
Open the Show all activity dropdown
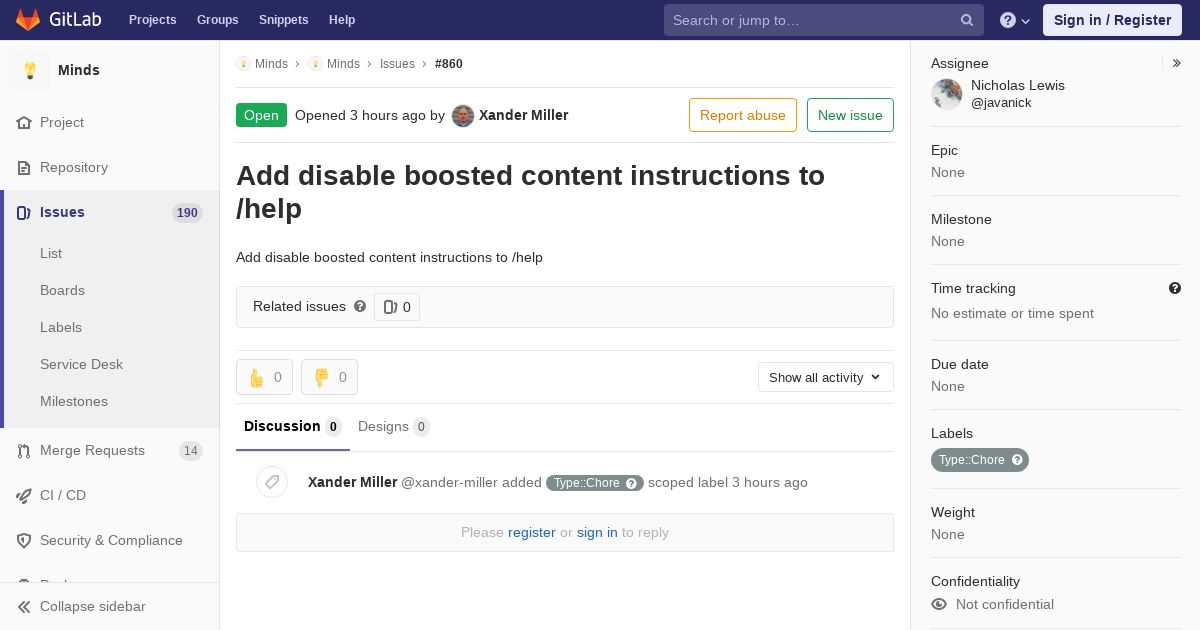826,377
